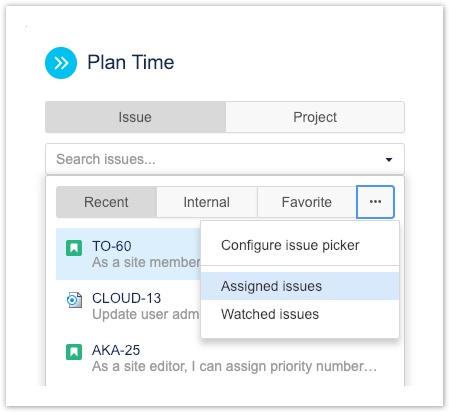449x412 pixels.
Task: Click the Plan Time double-arrow icon
Action: coord(61,63)
